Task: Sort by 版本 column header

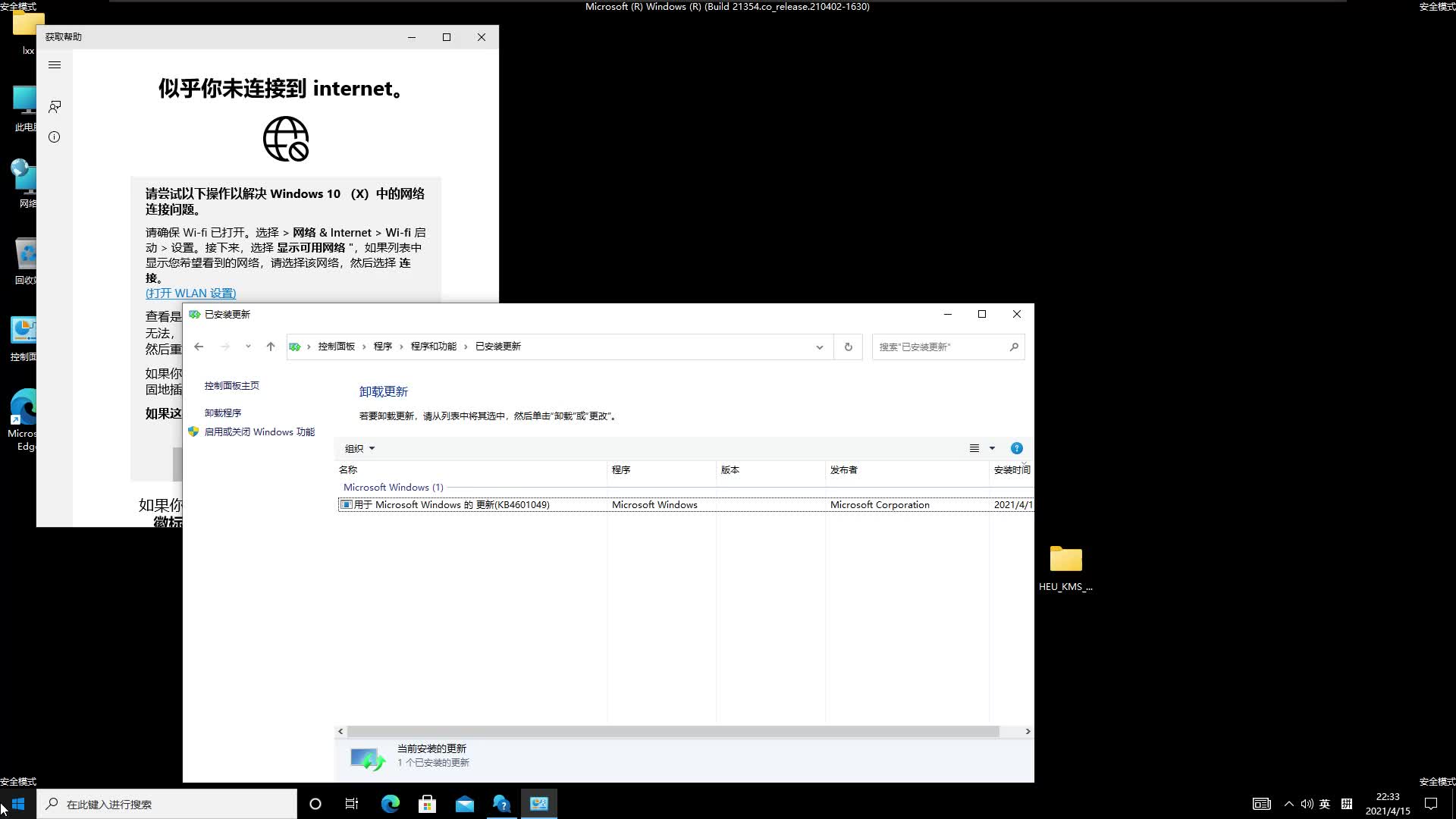Action: point(770,470)
